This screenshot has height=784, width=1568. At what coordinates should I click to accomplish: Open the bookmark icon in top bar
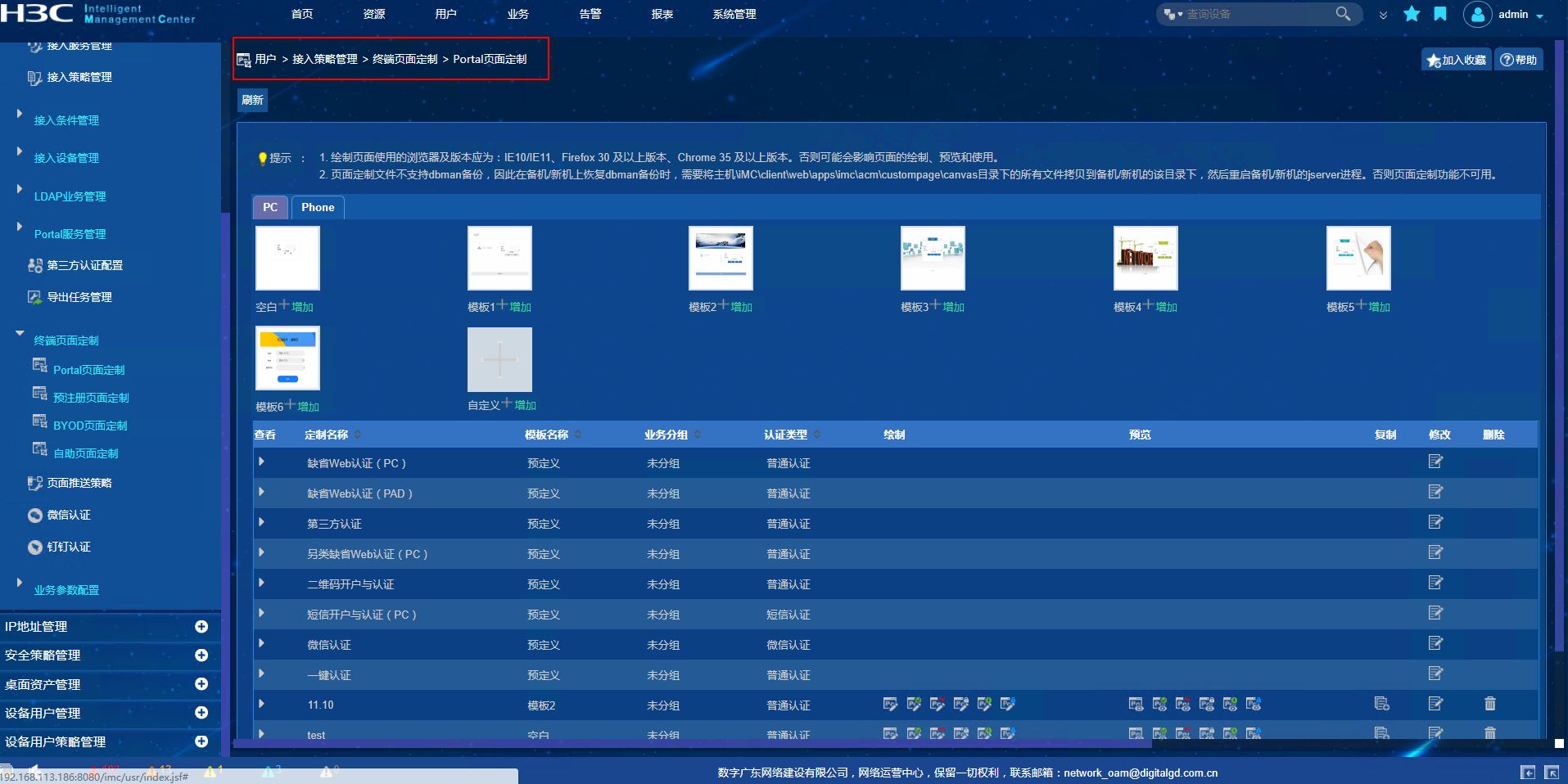1440,14
